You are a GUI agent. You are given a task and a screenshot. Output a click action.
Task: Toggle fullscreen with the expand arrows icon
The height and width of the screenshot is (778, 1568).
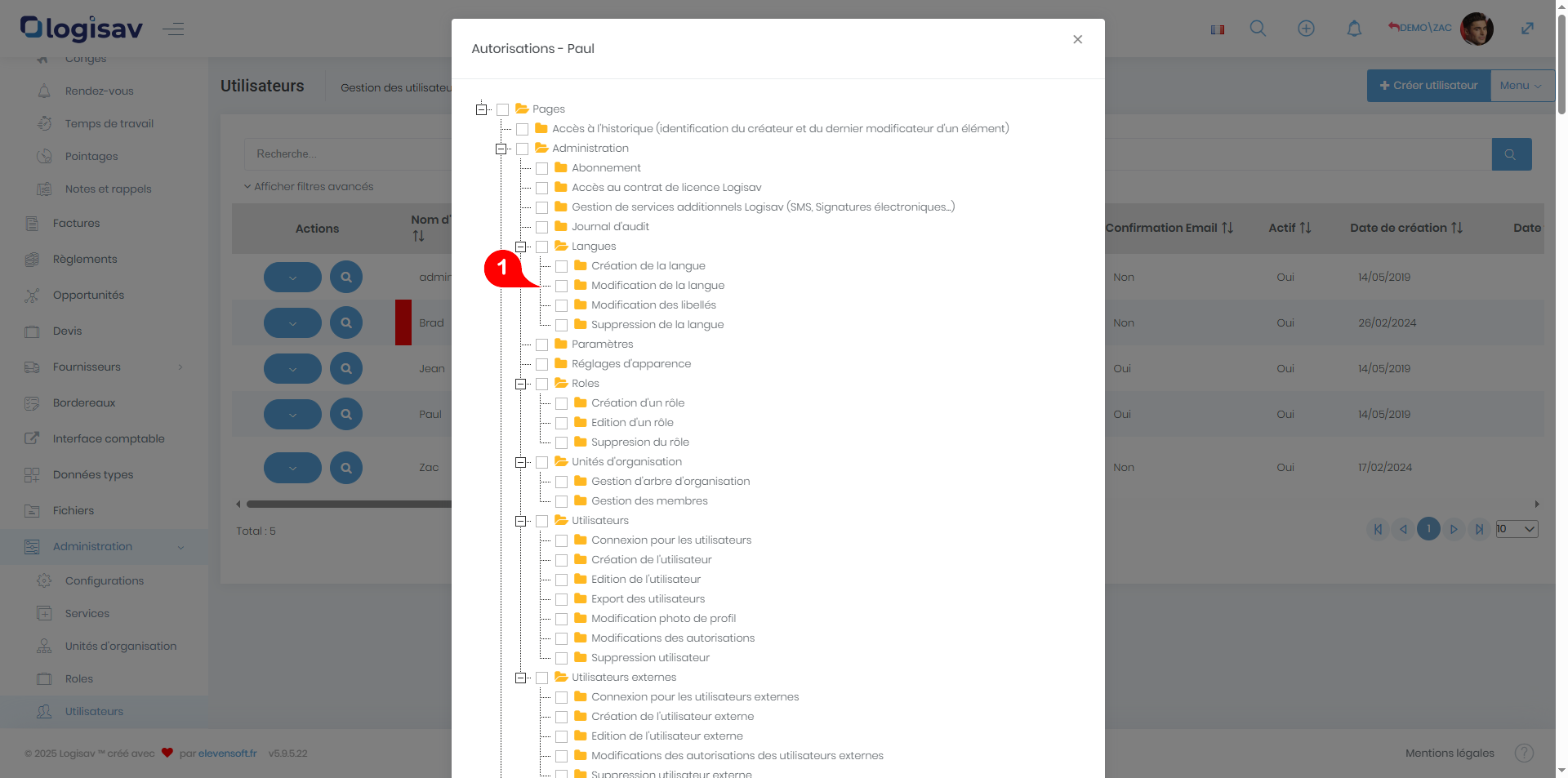(x=1527, y=29)
